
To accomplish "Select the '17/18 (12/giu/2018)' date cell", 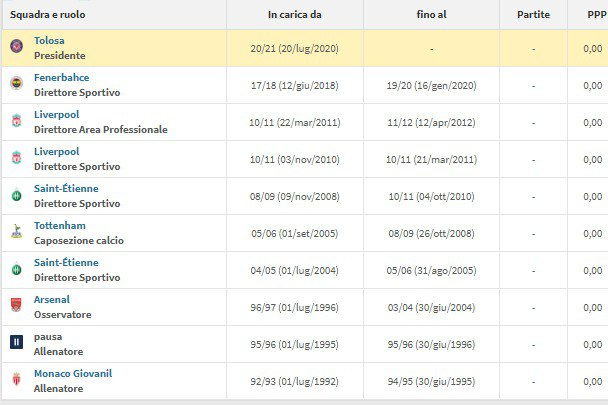I will pyautogui.click(x=294, y=86).
